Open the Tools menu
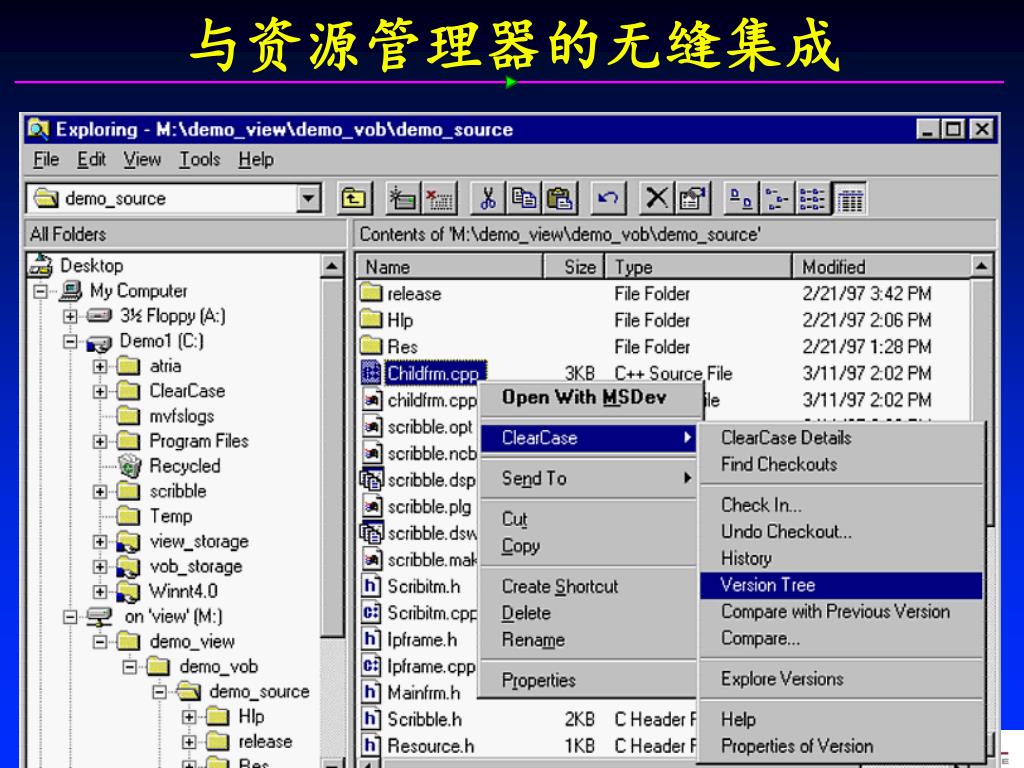 coord(200,159)
